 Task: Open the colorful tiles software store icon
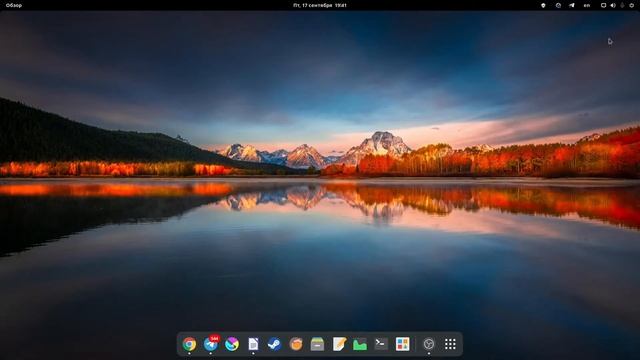pyautogui.click(x=402, y=344)
